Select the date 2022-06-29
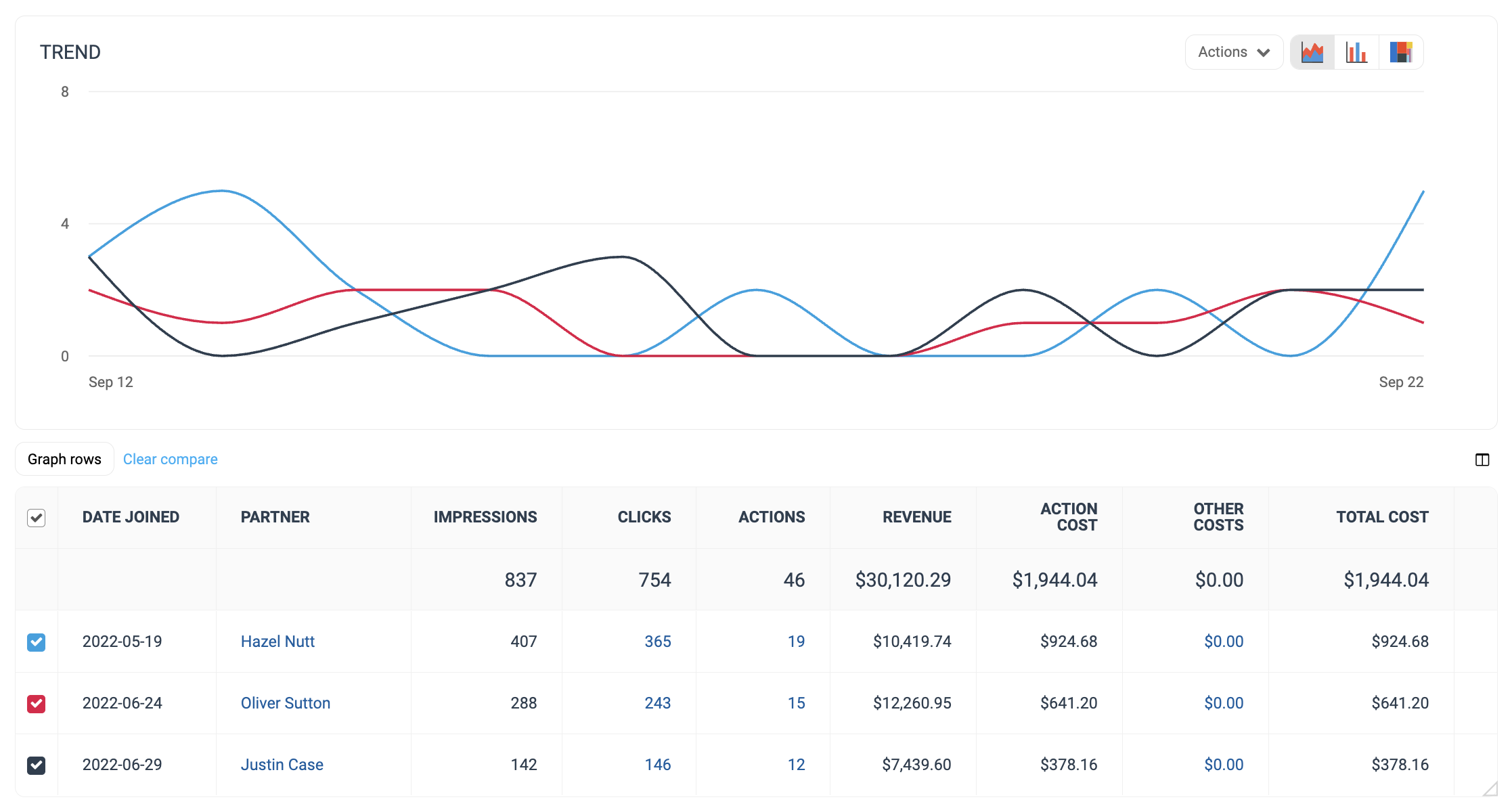Viewport: 1512px width, 808px height. pos(123,765)
